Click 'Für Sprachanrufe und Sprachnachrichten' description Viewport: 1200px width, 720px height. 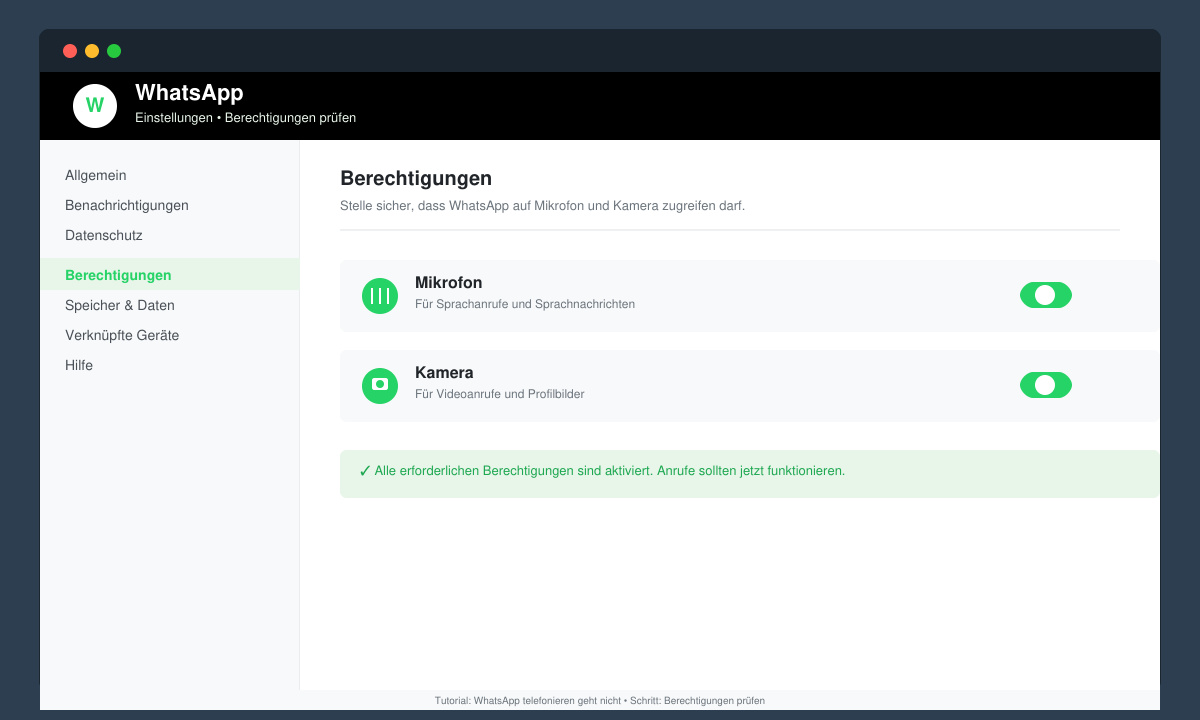pos(525,304)
